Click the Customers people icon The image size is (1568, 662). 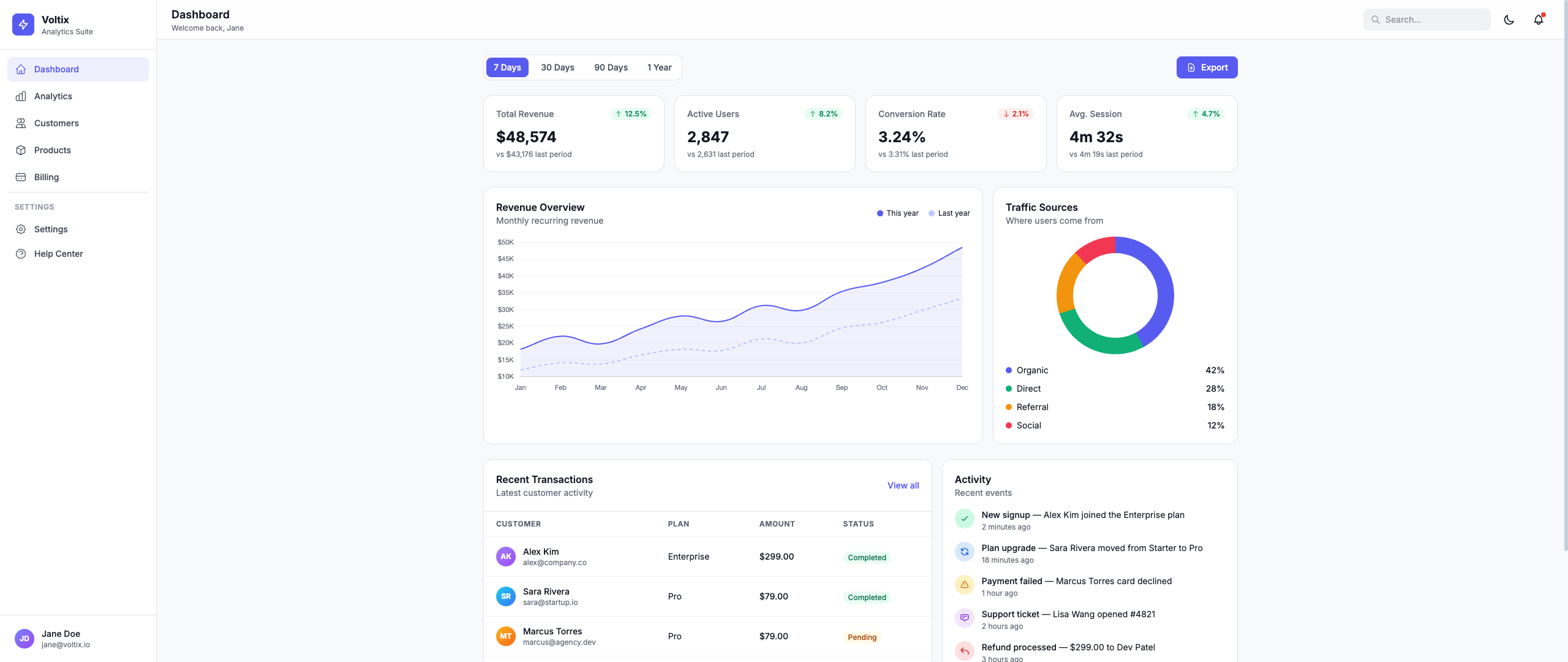pos(21,123)
